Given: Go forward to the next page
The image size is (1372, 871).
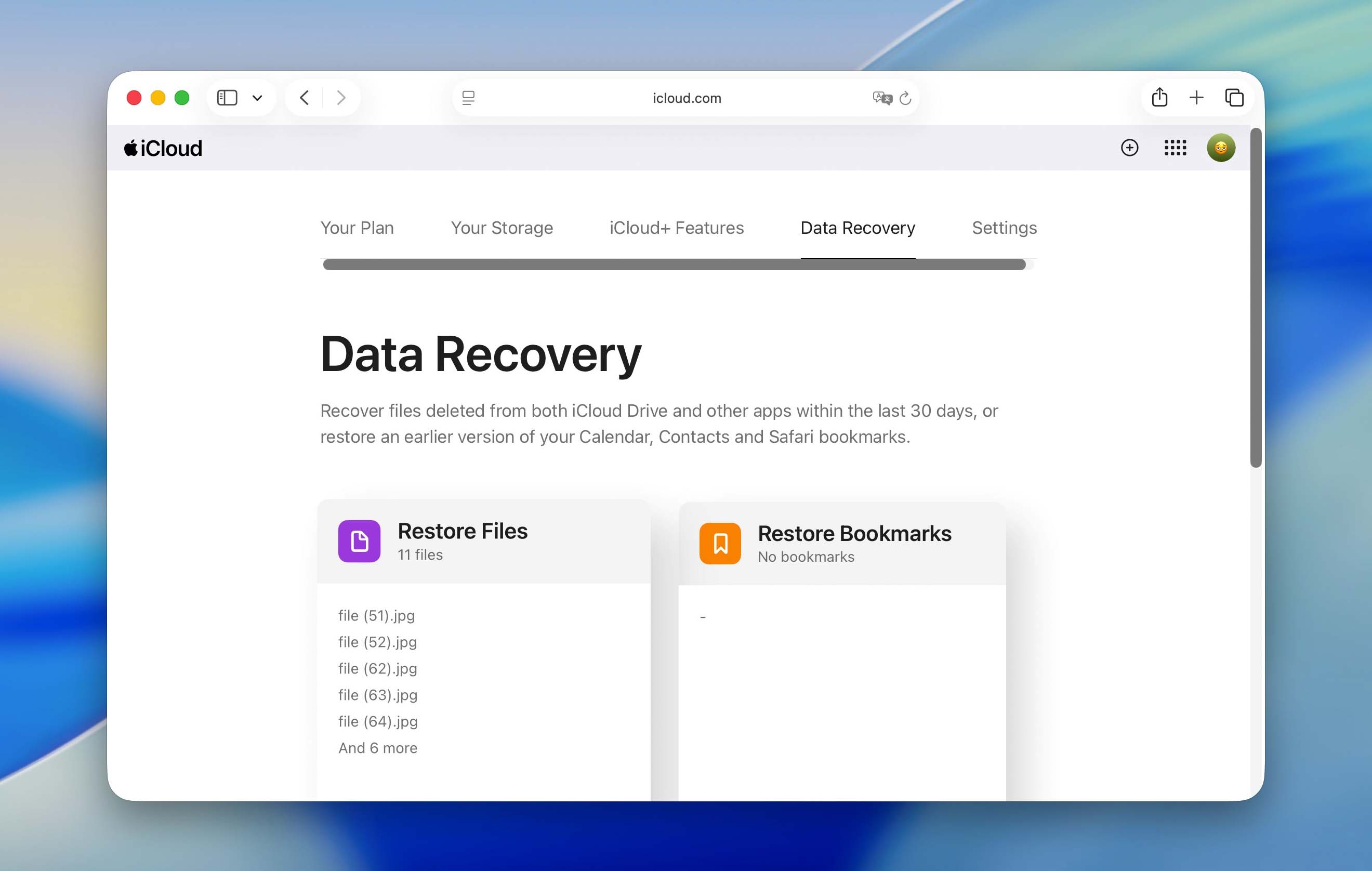Looking at the screenshot, I should pos(341,98).
